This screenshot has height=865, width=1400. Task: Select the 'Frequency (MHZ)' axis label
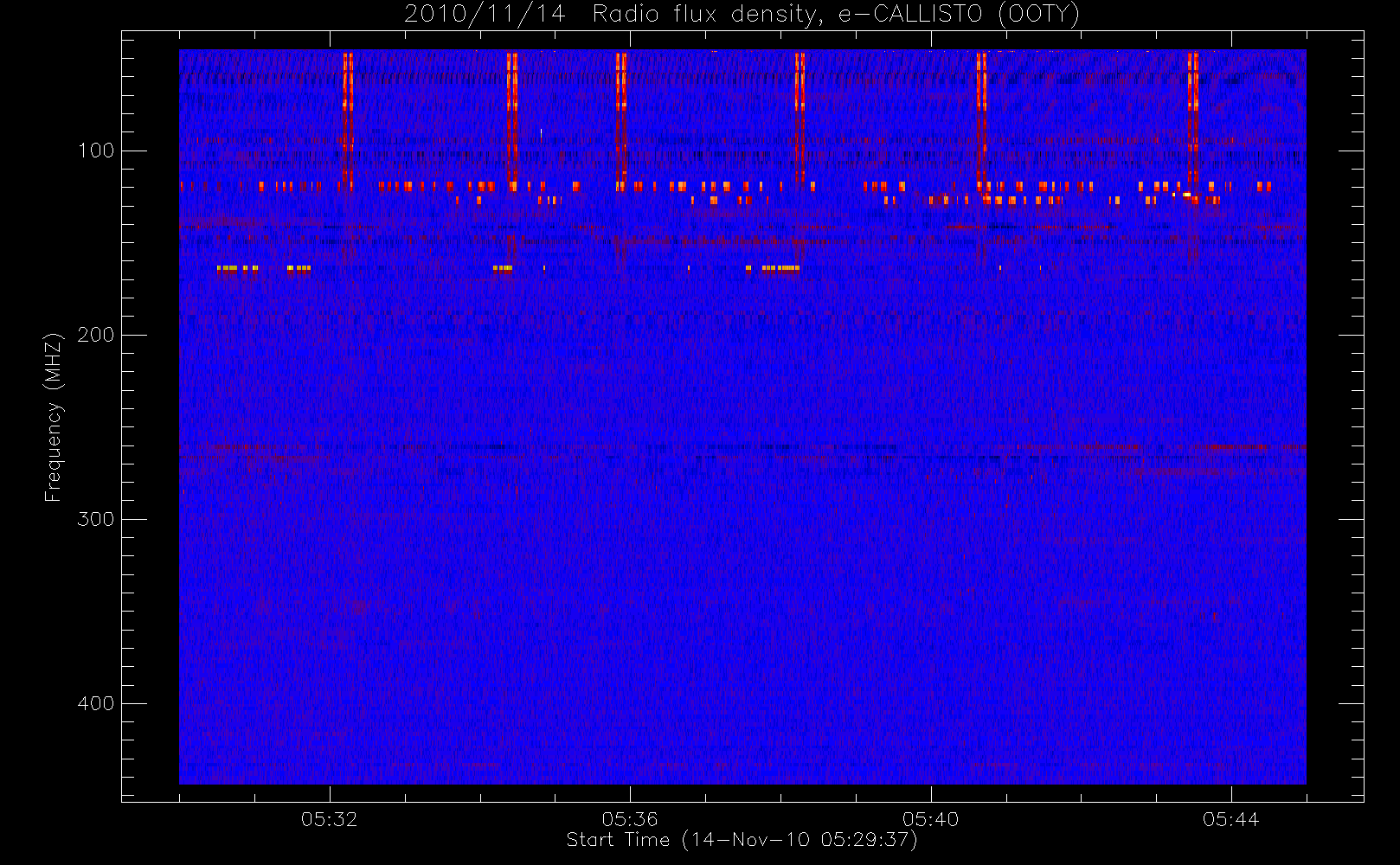(54, 417)
